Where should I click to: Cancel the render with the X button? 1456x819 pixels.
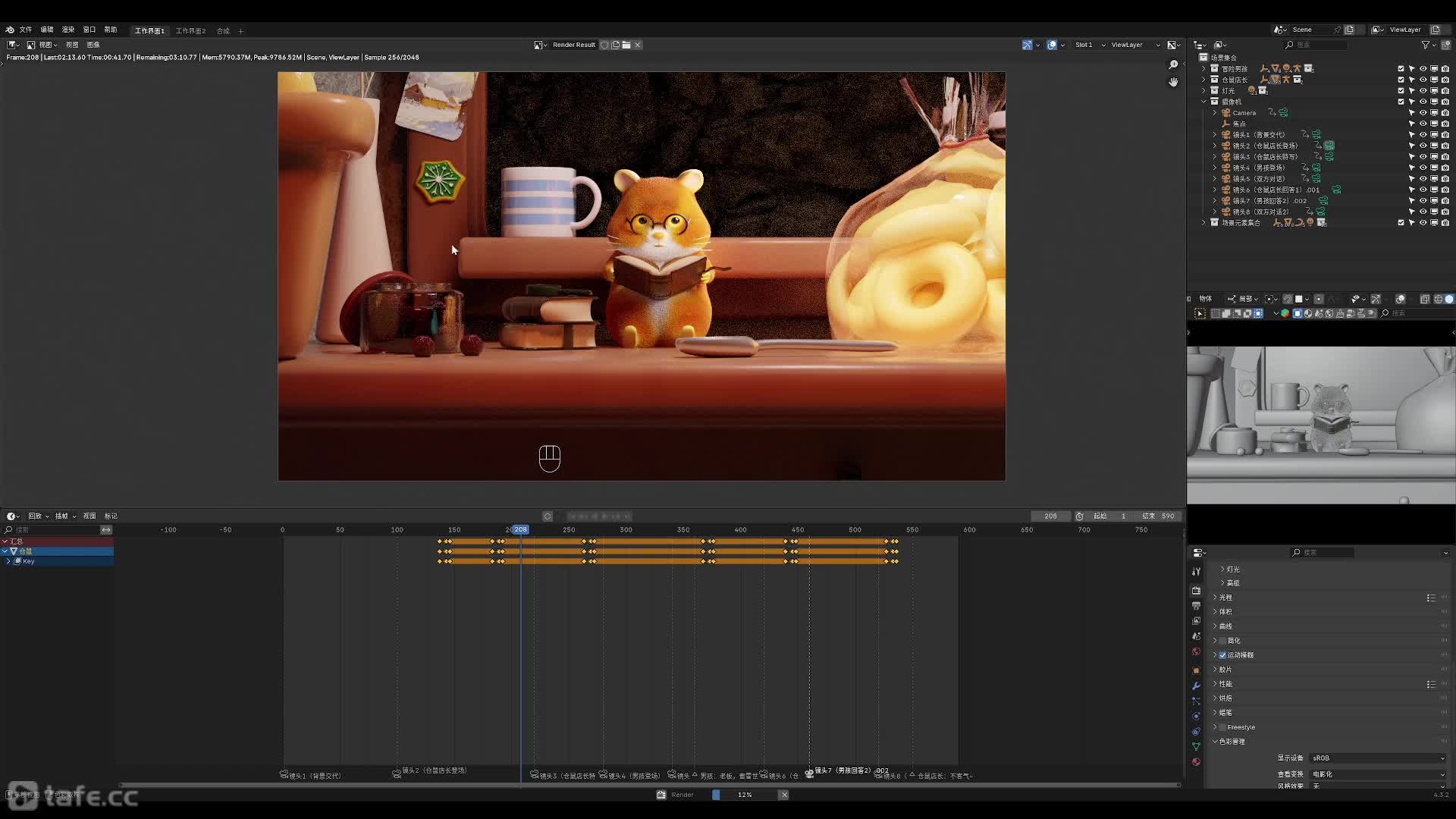coord(784,795)
